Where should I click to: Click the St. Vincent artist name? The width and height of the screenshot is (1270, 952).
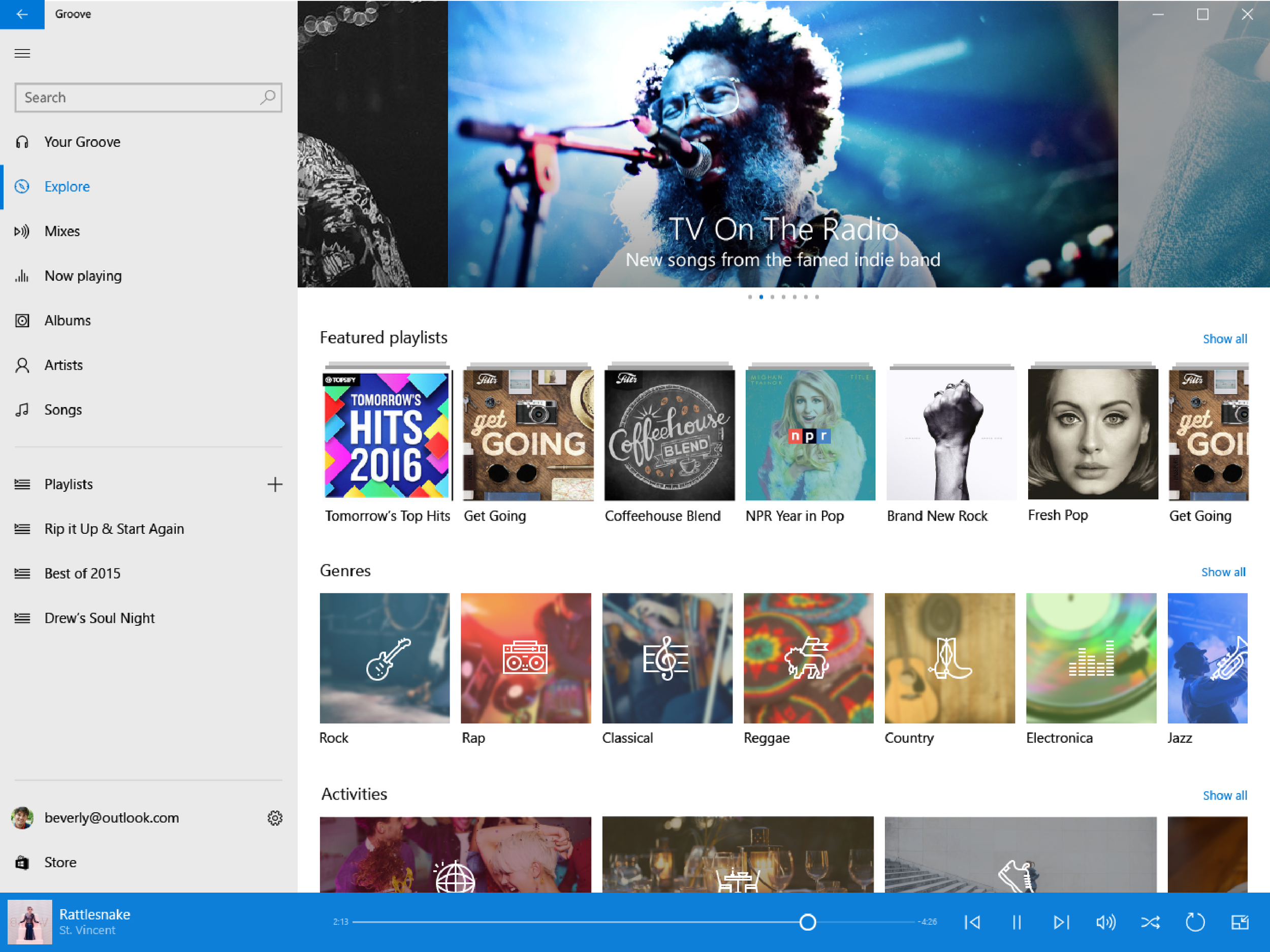87,930
